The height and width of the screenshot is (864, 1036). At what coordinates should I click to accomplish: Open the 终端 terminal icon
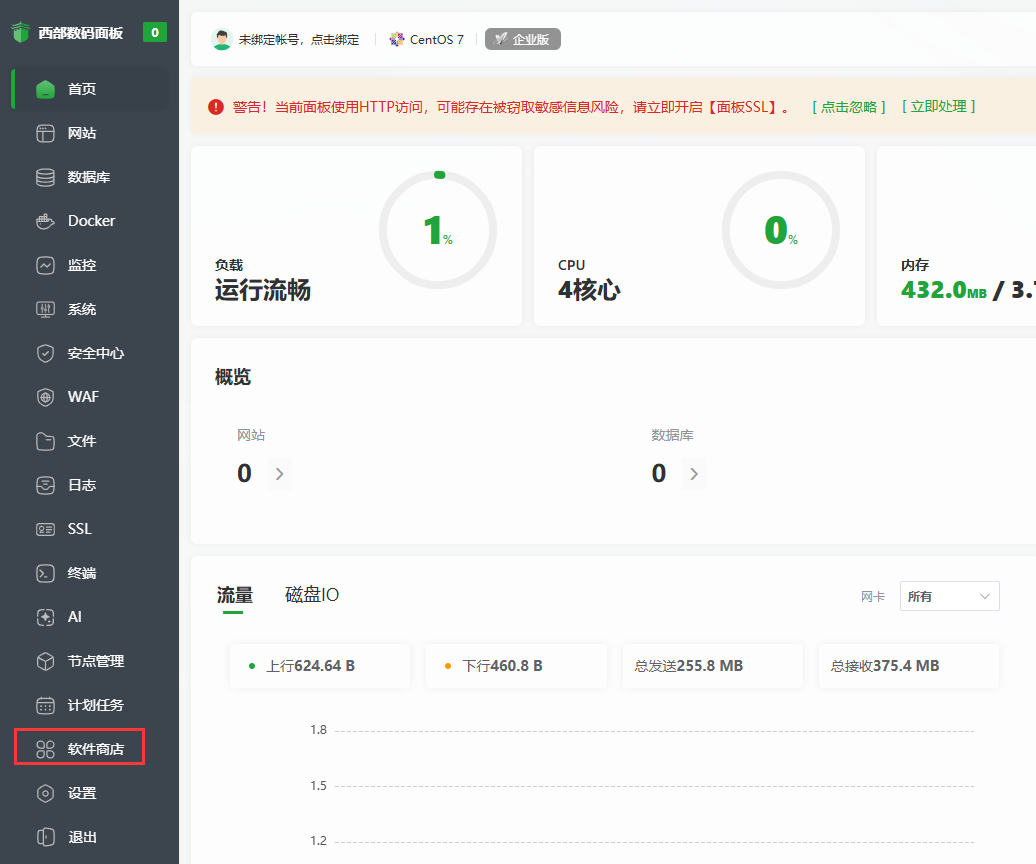[45, 573]
